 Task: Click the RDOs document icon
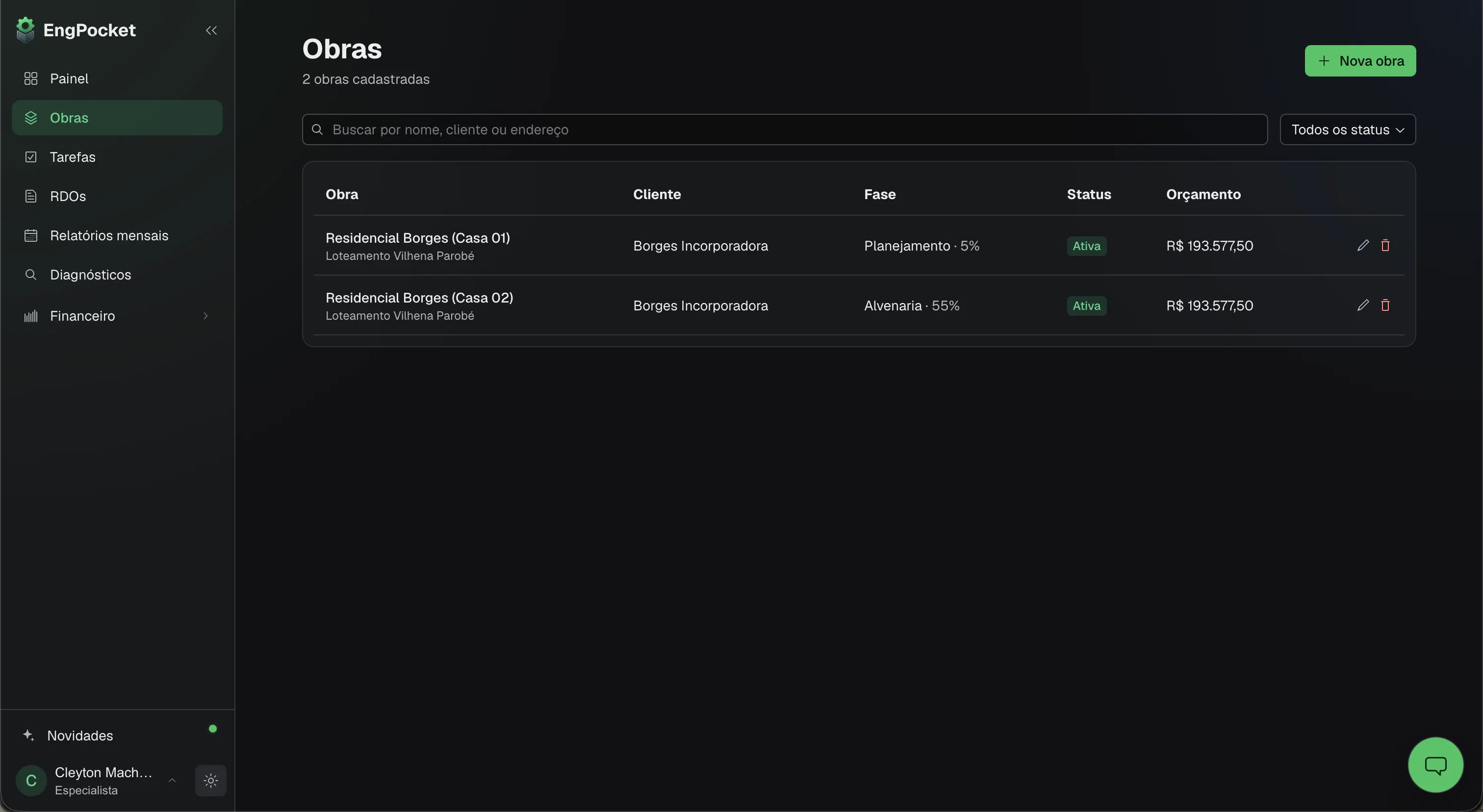31,196
